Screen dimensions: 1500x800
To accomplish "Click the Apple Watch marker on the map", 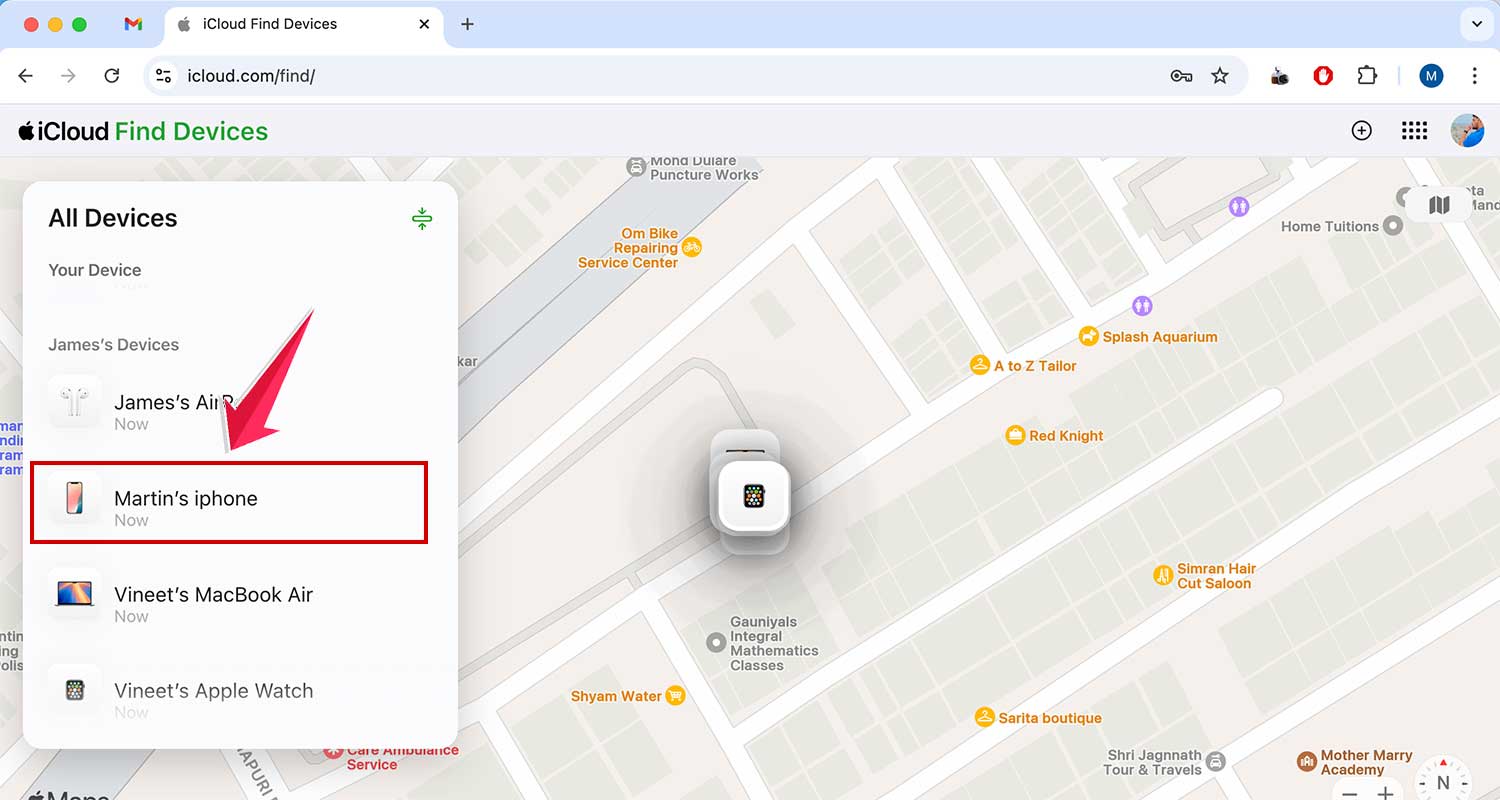I will (x=752, y=496).
